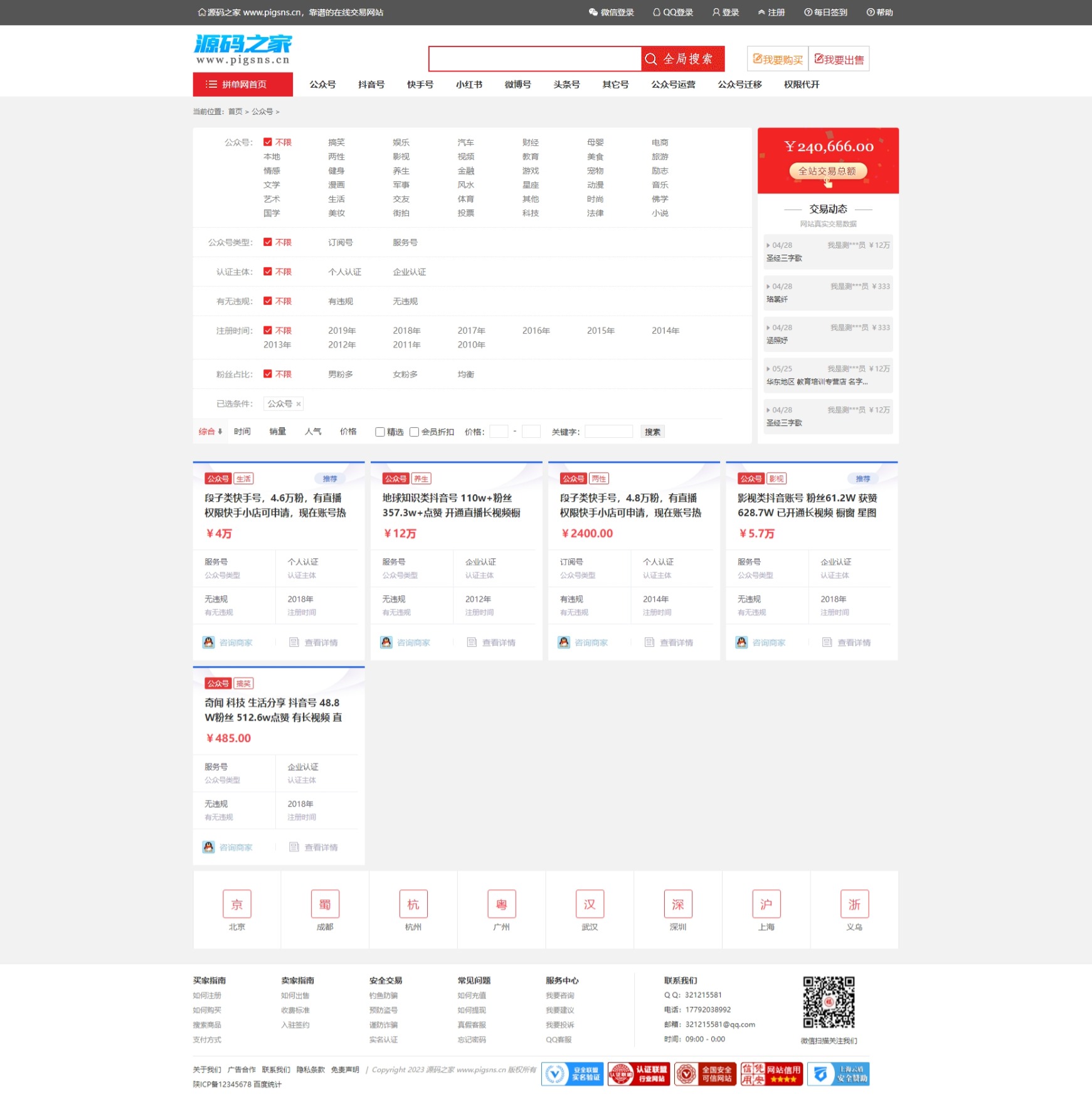Click the 全站交易总额 button
The height and width of the screenshot is (1097, 1092).
[828, 171]
